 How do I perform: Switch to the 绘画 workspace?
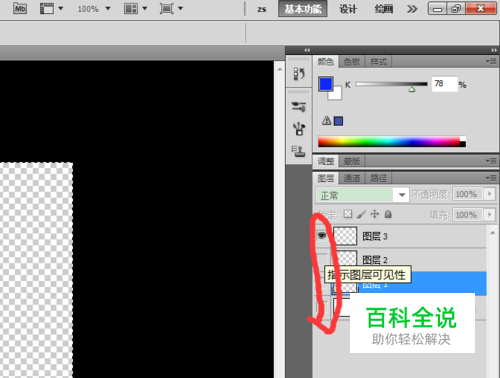[384, 9]
